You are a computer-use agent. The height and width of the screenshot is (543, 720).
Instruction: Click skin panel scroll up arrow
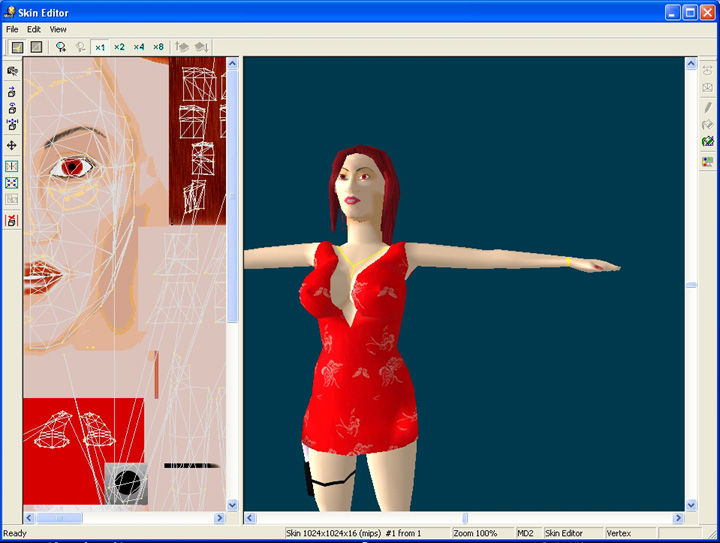[x=232, y=63]
